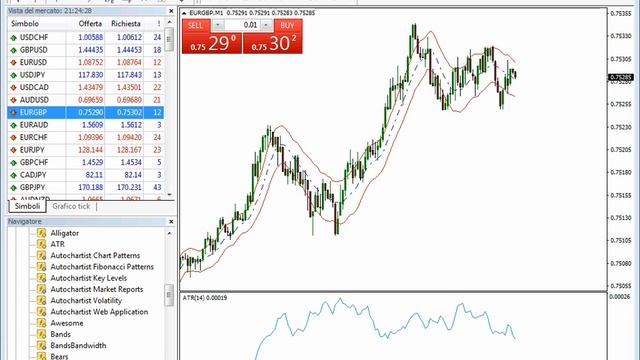Click the 0.01 lot volume field
Image resolution: width=640 pixels, height=360 pixels.
pyautogui.click(x=242, y=25)
